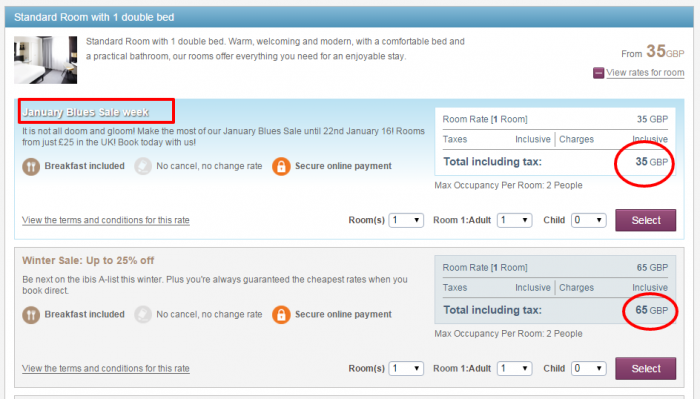Open Room 1 Adult dropdown for January Blues Sale

[x=514, y=220]
